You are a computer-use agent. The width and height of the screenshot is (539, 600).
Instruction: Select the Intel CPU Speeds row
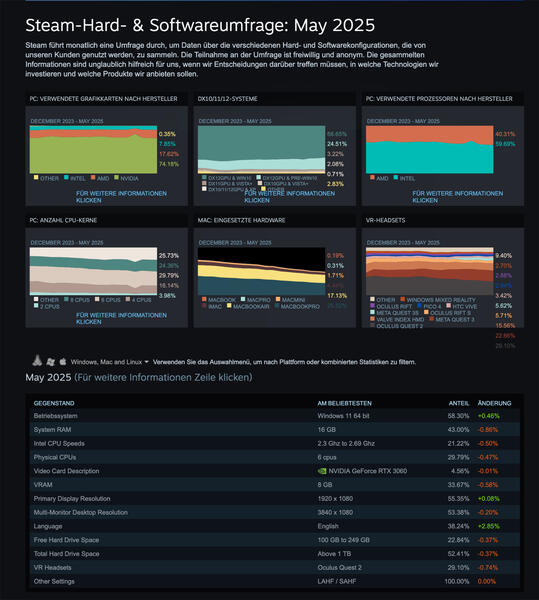275,443
